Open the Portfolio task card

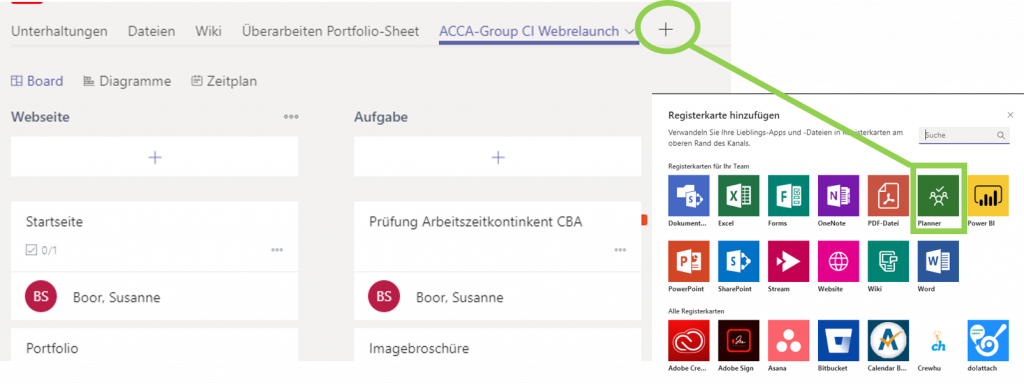pos(155,345)
